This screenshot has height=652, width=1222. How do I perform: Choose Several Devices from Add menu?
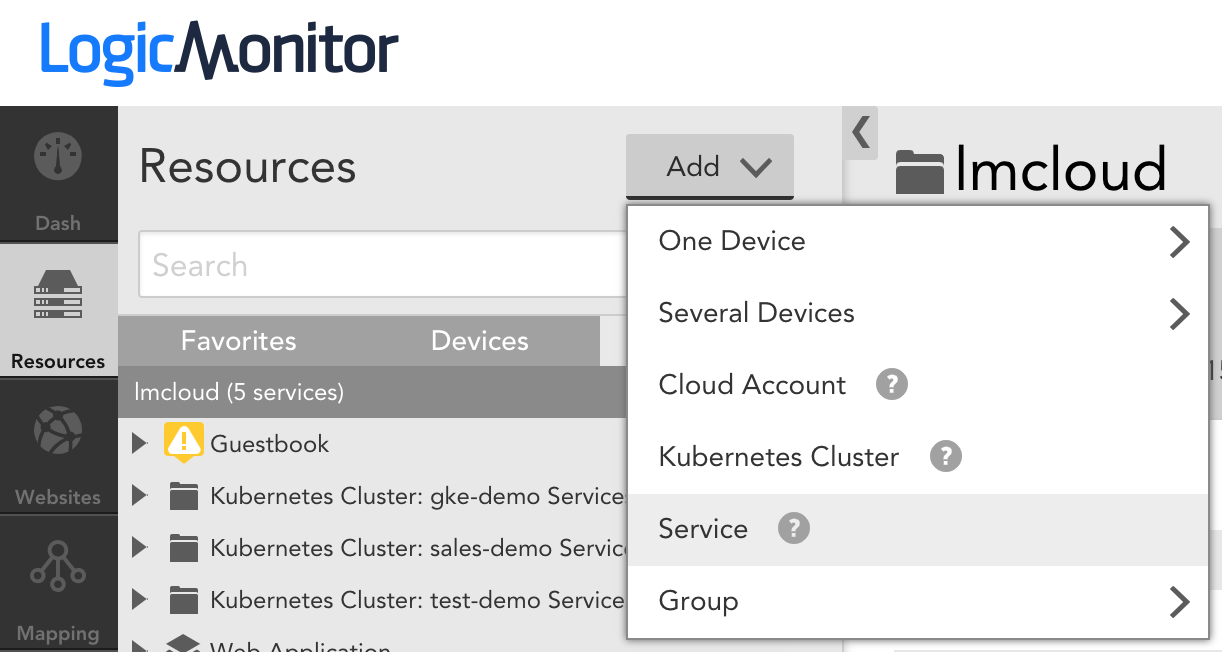pyautogui.click(x=916, y=313)
